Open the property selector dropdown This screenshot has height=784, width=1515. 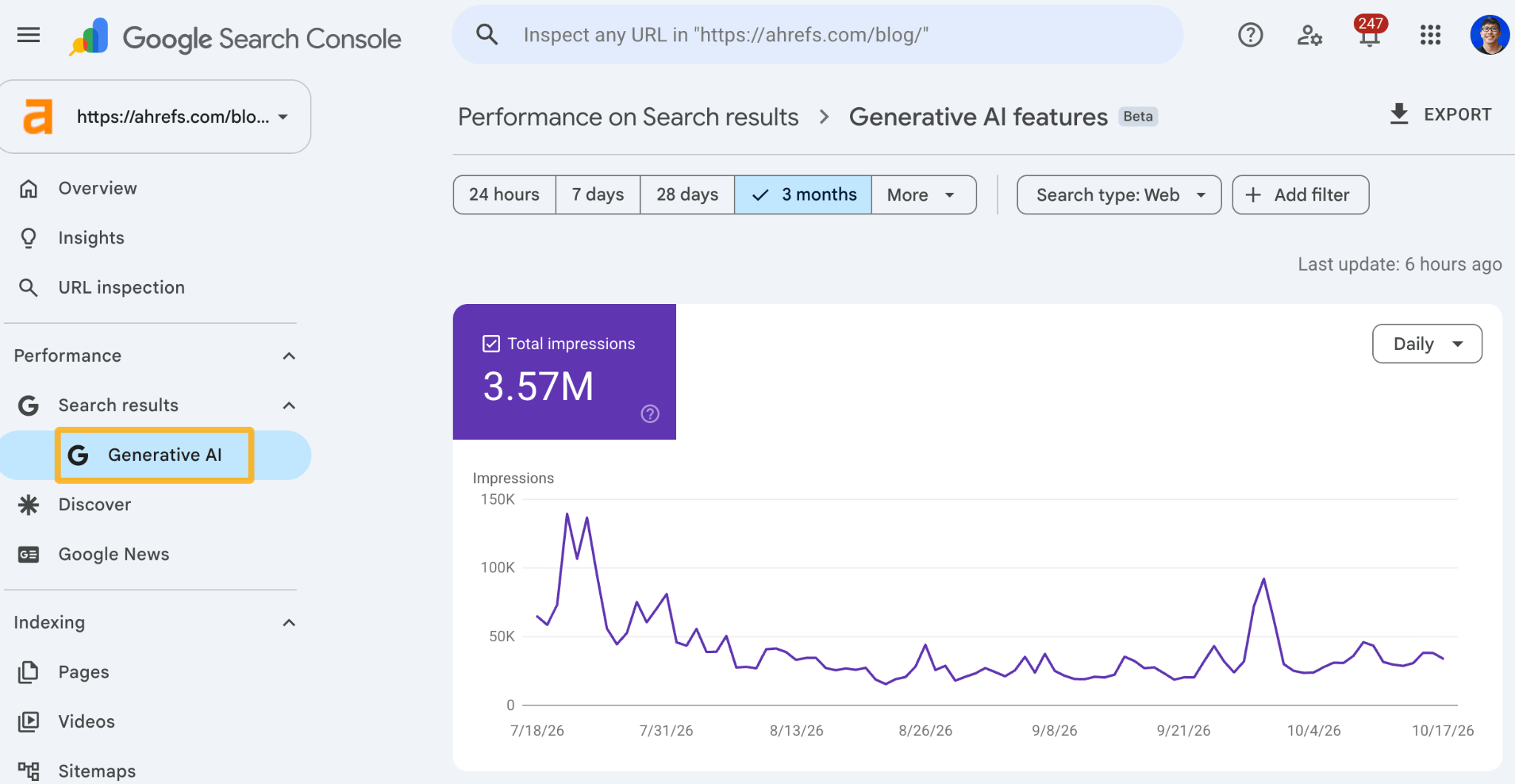(154, 117)
